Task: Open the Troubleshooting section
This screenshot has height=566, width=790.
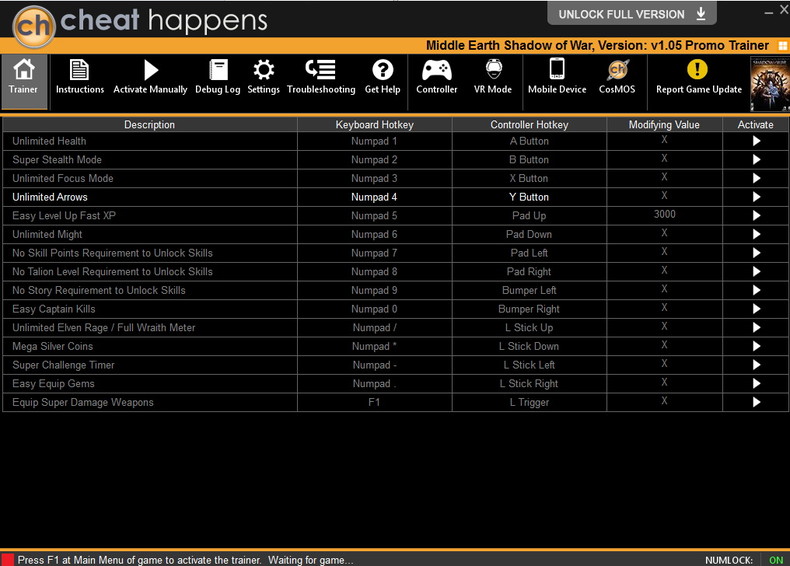Action: (x=321, y=77)
